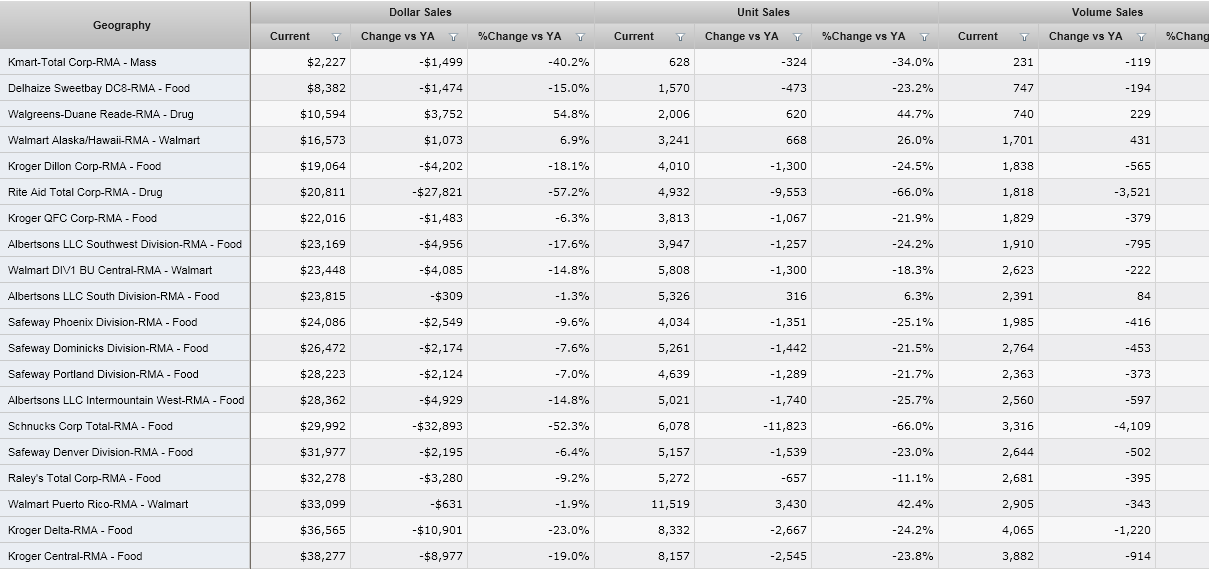Select the Rite Aid Total Corp-RMA row
The height and width of the screenshot is (570, 1209).
(85, 192)
